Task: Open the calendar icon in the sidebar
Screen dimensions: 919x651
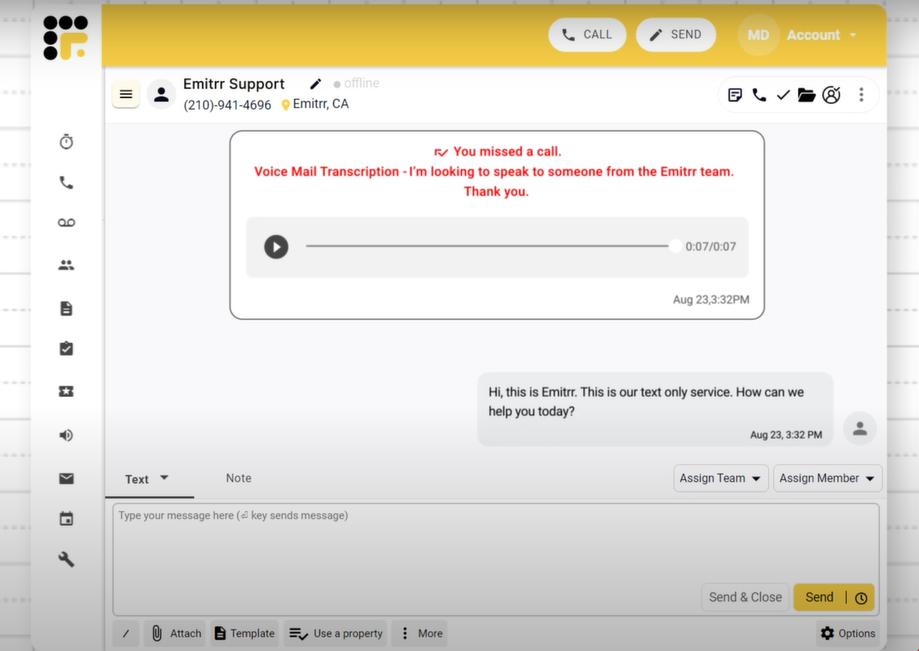Action: pyautogui.click(x=65, y=518)
